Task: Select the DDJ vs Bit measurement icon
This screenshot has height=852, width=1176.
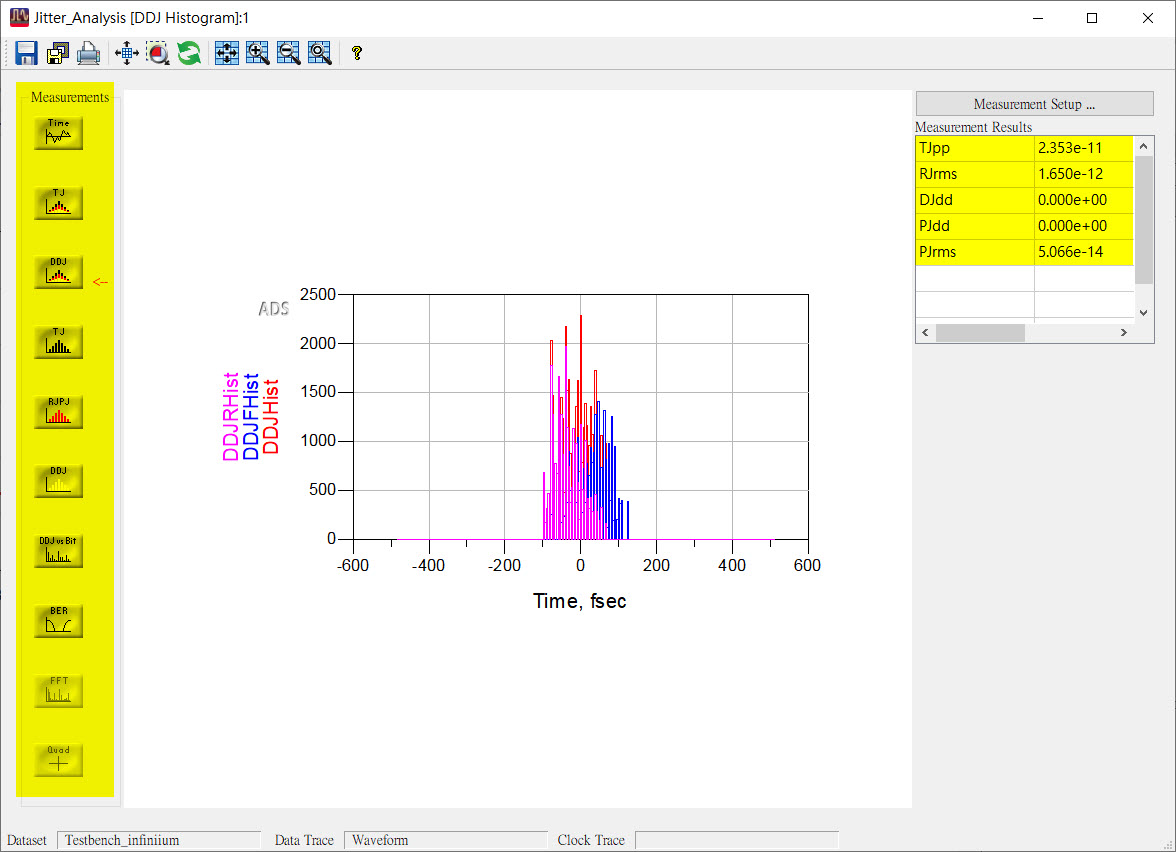Action: point(58,551)
